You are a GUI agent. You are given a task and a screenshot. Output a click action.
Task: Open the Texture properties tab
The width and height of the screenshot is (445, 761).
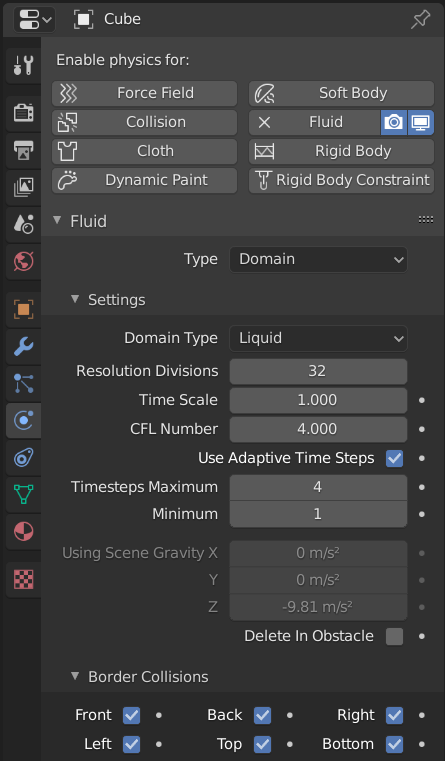coord(23,579)
